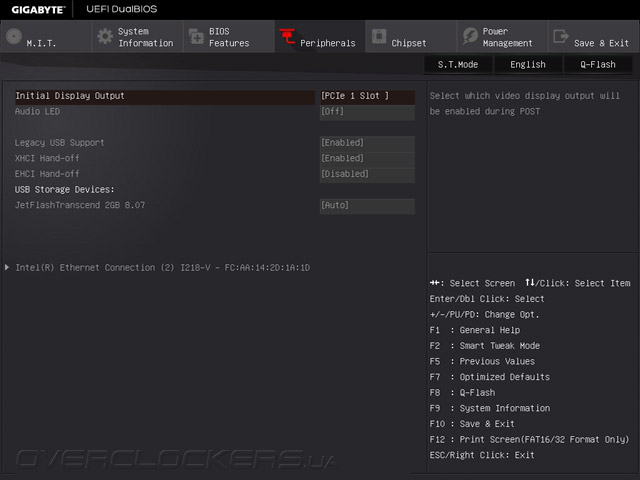Click the Power Management lightning icon
The width and height of the screenshot is (640, 480).
[470, 36]
